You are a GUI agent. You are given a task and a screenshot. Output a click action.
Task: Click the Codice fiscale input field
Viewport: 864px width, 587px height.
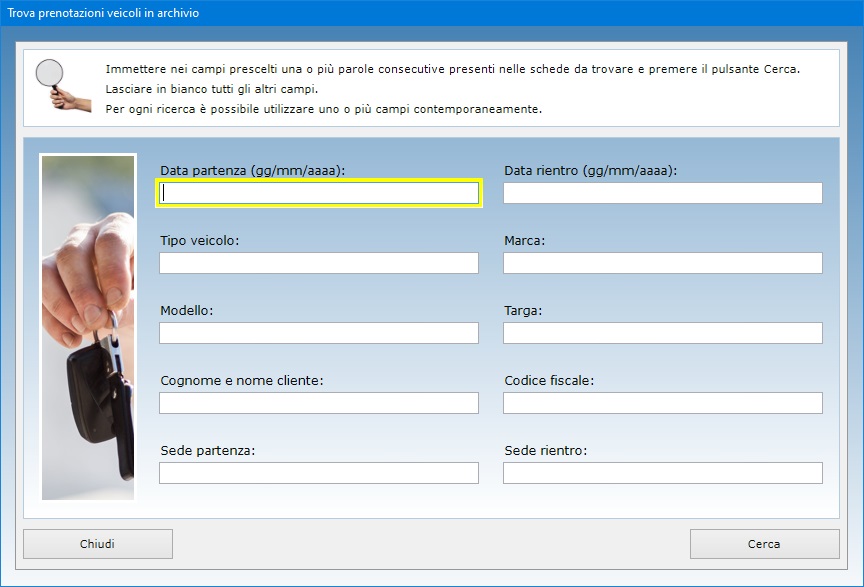tap(662, 403)
